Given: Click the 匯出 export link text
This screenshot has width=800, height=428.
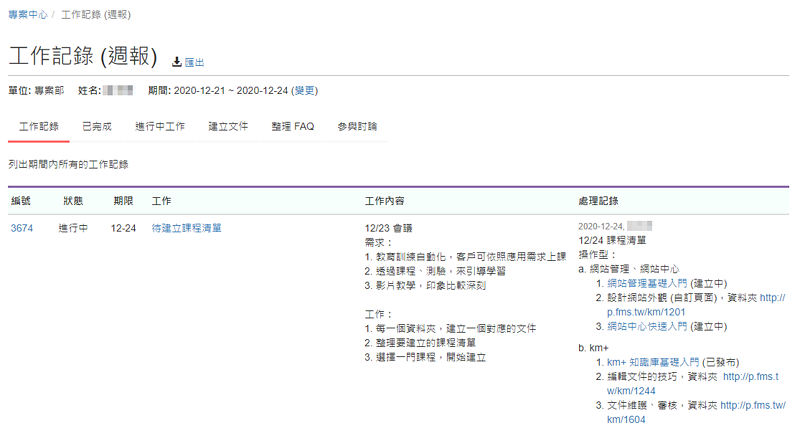Looking at the screenshot, I should pyautogui.click(x=194, y=62).
